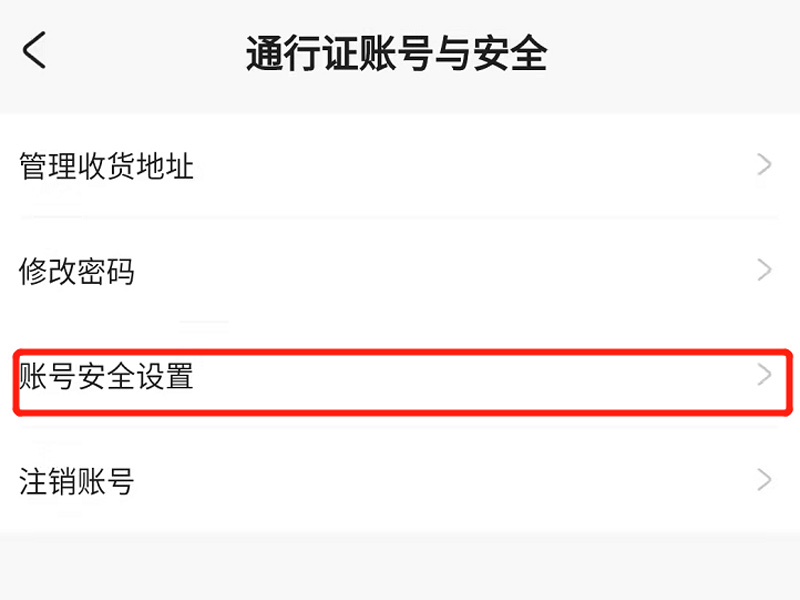The image size is (800, 600).
Task: Click the red highlight box's top border
Action: (400, 352)
